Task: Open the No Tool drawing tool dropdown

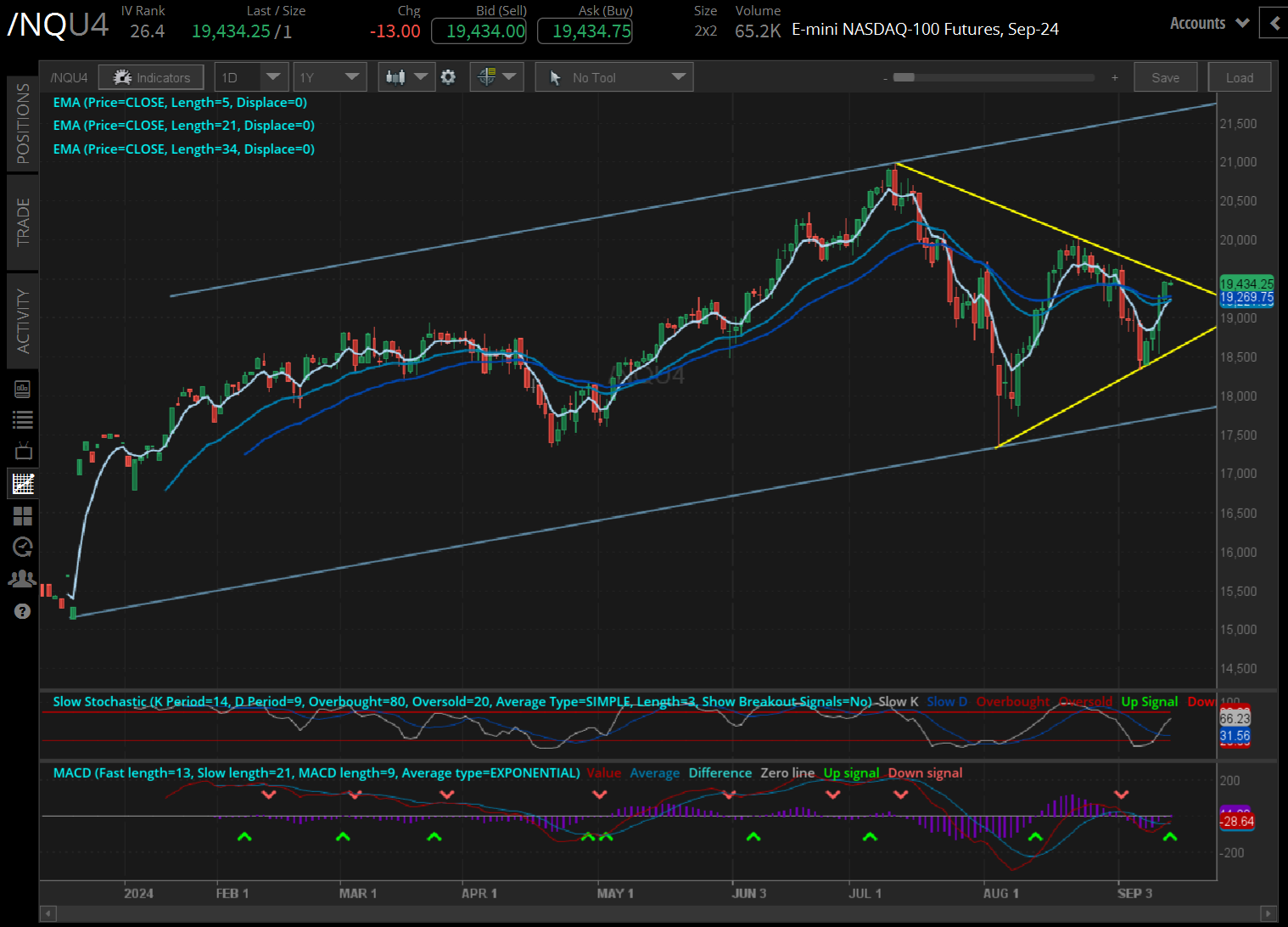Action: [x=613, y=76]
